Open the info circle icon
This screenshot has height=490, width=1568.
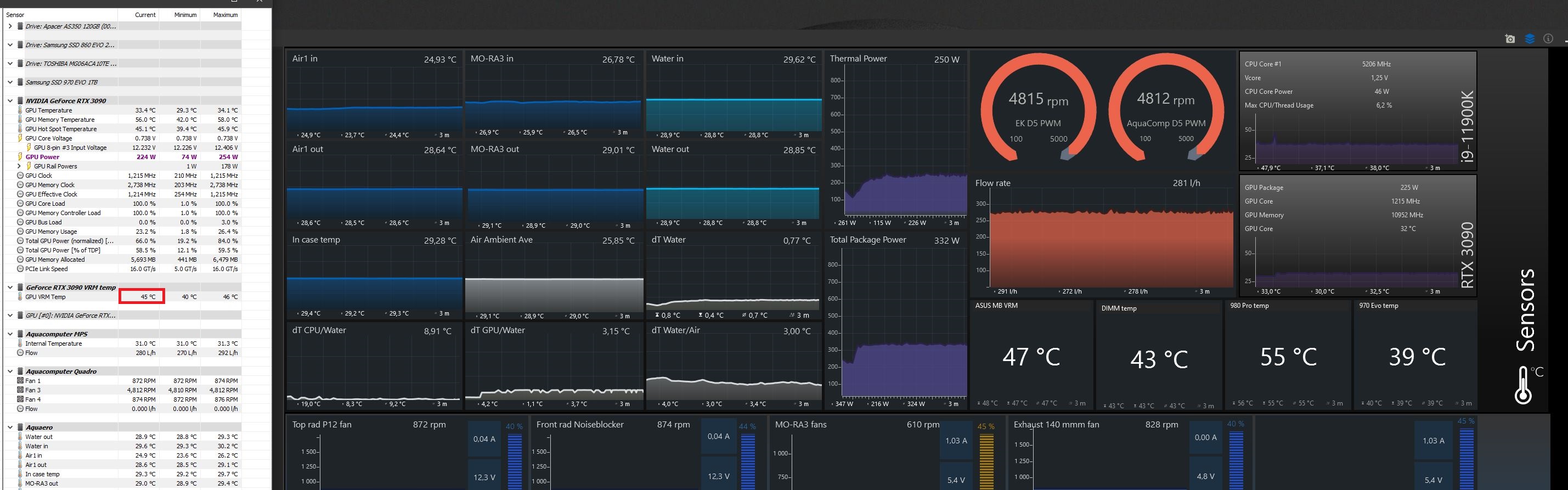pyautogui.click(x=1548, y=39)
